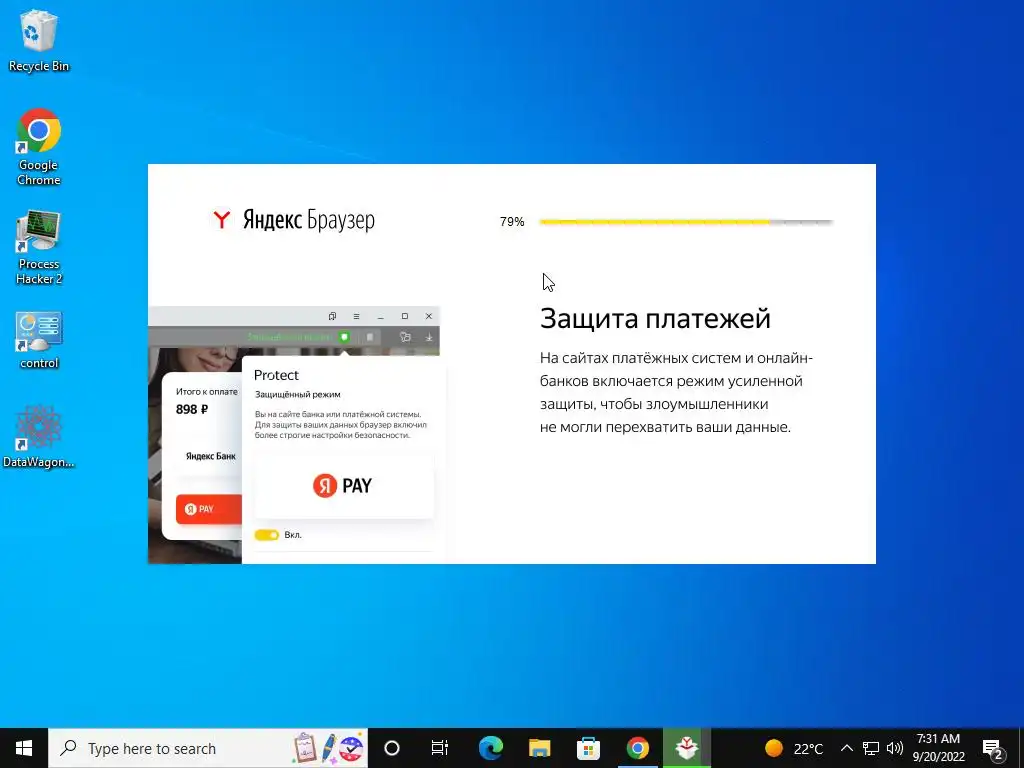The width and height of the screenshot is (1024, 768).
Task: Open Cortana circle icon on the taskbar
Action: (x=392, y=748)
